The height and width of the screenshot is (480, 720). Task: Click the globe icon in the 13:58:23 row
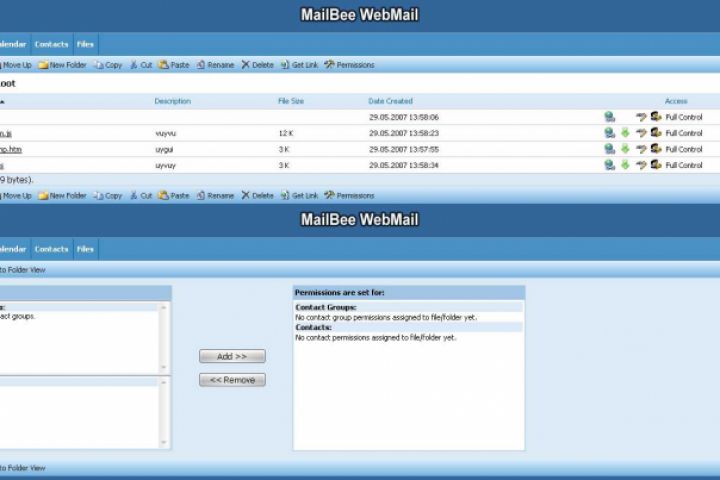(609, 133)
